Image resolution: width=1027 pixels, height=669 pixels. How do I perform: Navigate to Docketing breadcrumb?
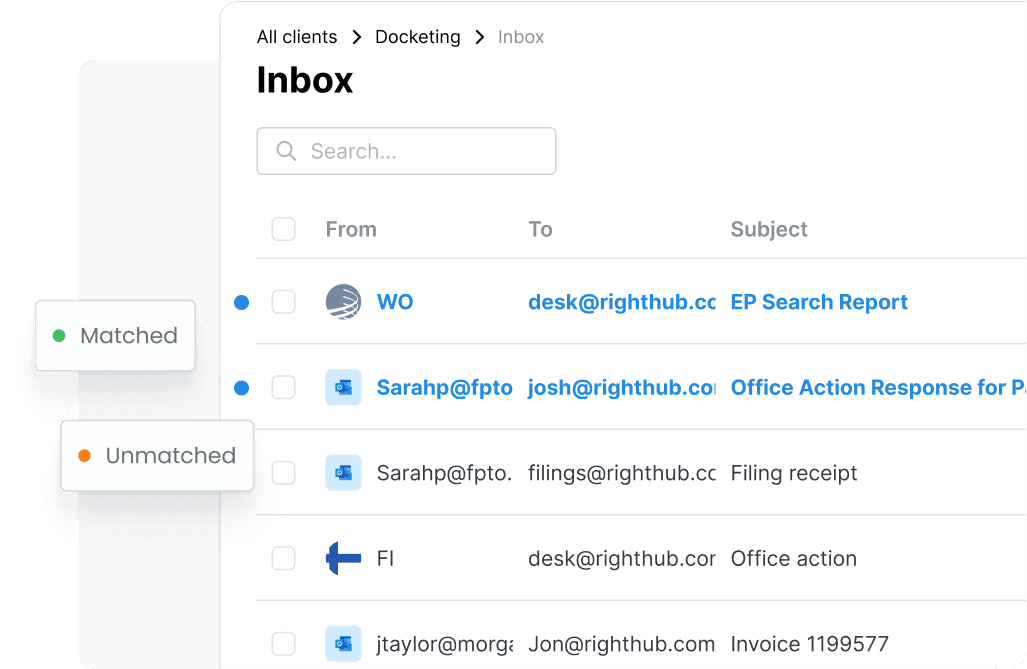(x=417, y=37)
